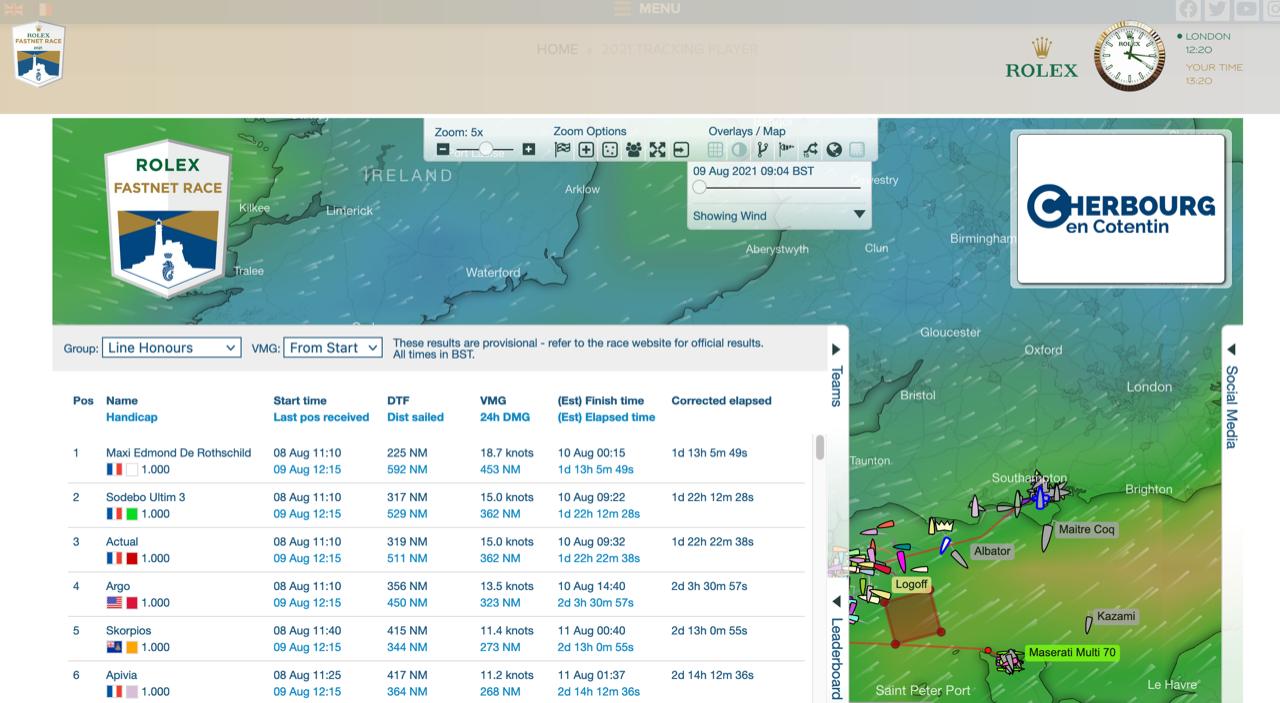
Task: Click the zoom in plus button
Action: click(x=529, y=150)
